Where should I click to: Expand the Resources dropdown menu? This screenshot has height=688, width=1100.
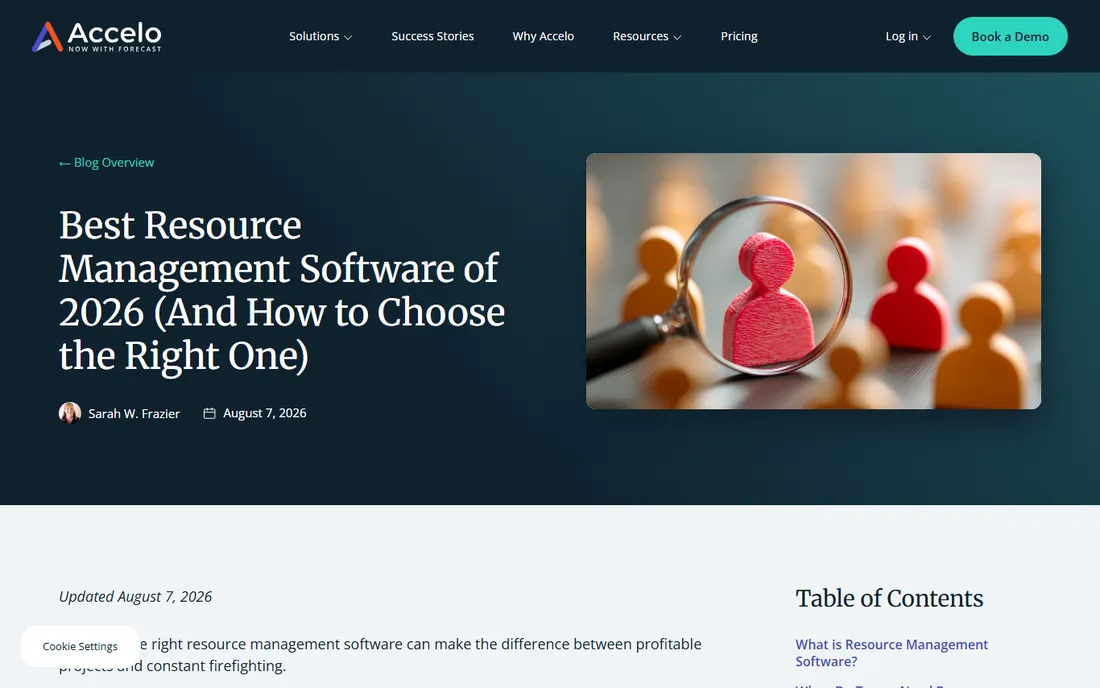pos(647,36)
